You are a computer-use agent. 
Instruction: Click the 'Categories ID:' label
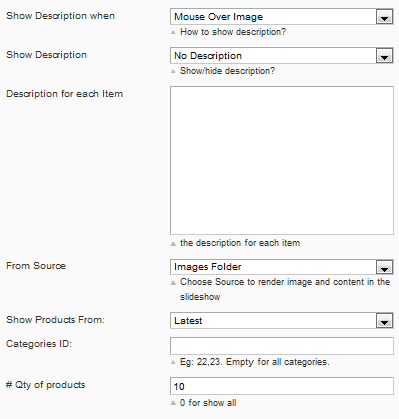click(x=39, y=344)
